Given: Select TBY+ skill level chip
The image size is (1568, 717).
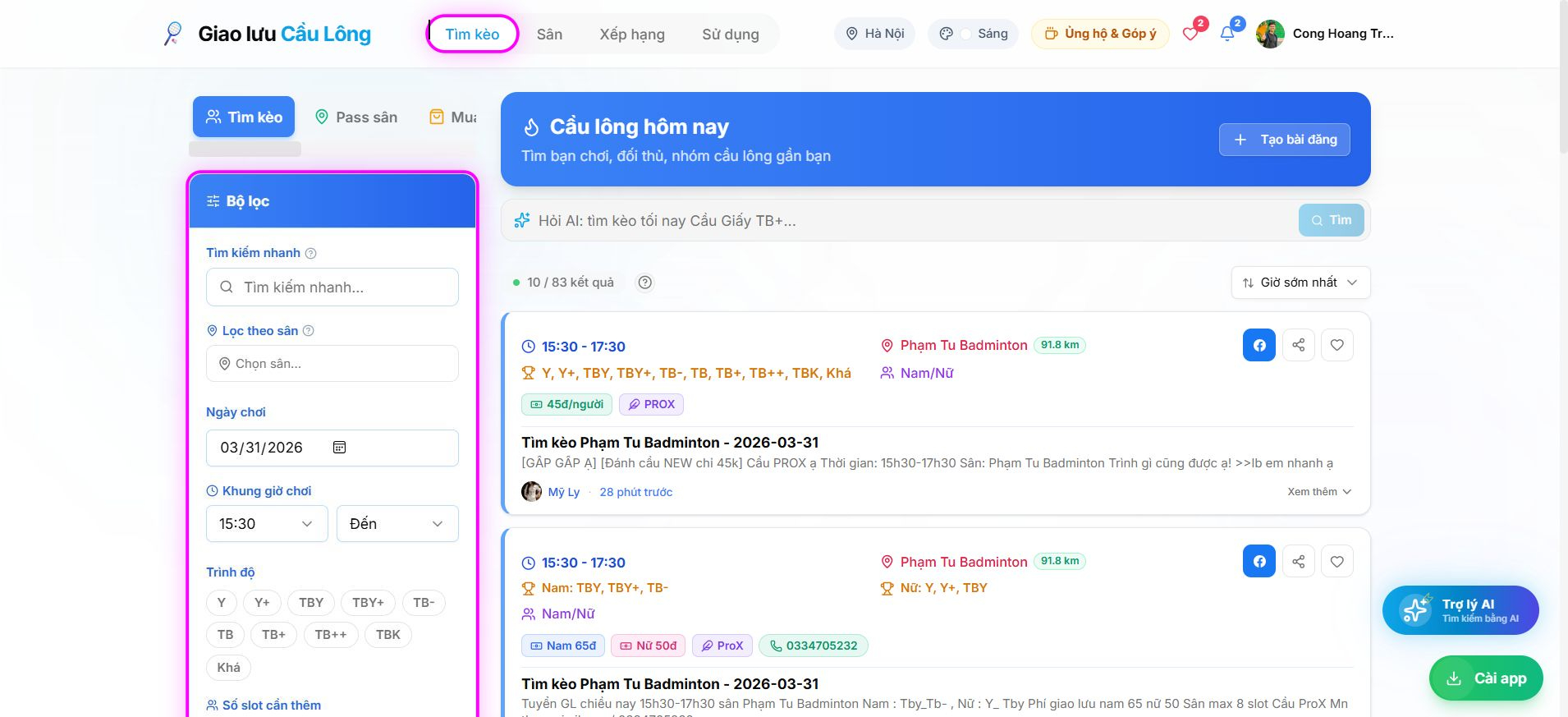Looking at the screenshot, I should [x=368, y=603].
